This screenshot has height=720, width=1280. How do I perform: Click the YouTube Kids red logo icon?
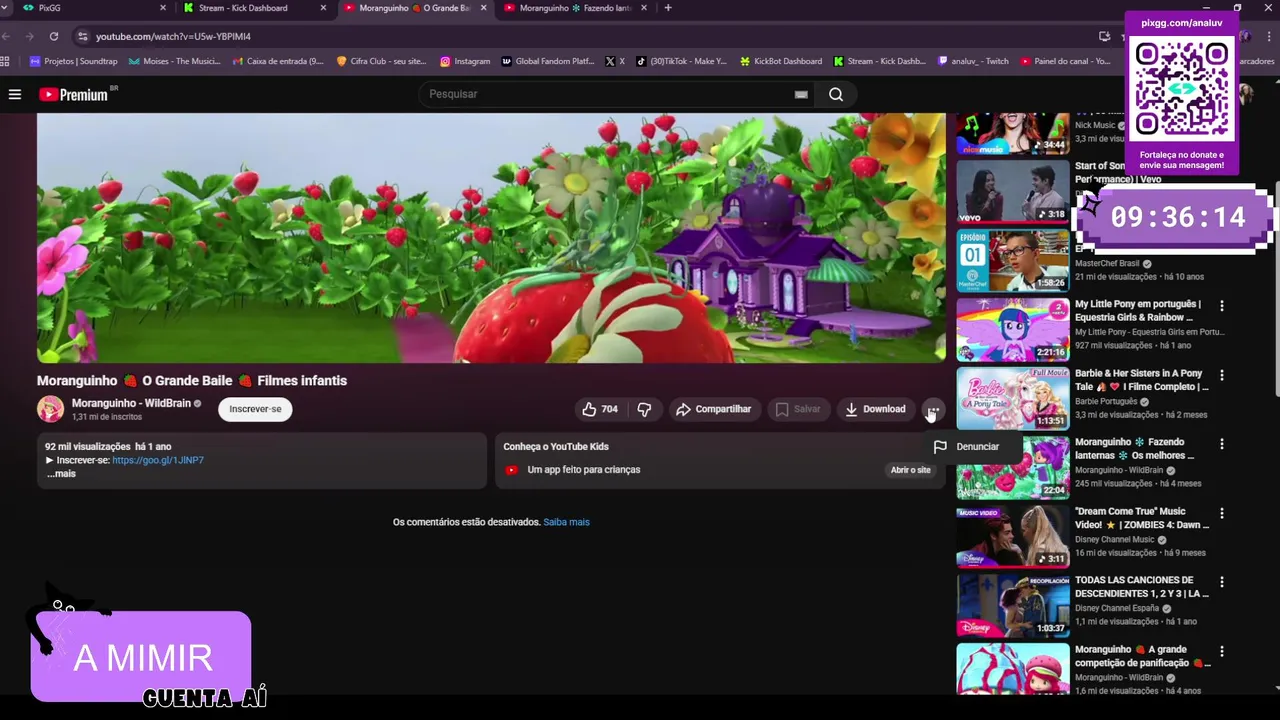click(511, 470)
